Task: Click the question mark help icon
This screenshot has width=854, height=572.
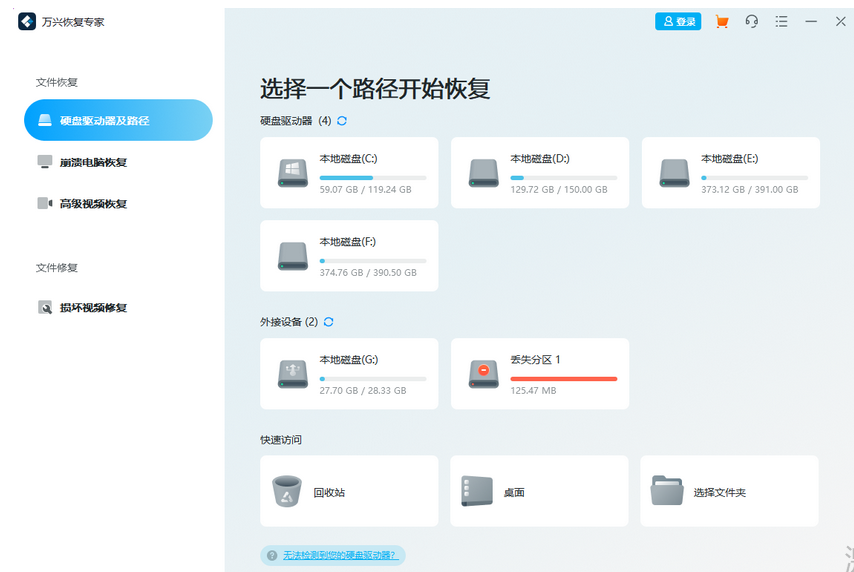Action: (x=272, y=555)
